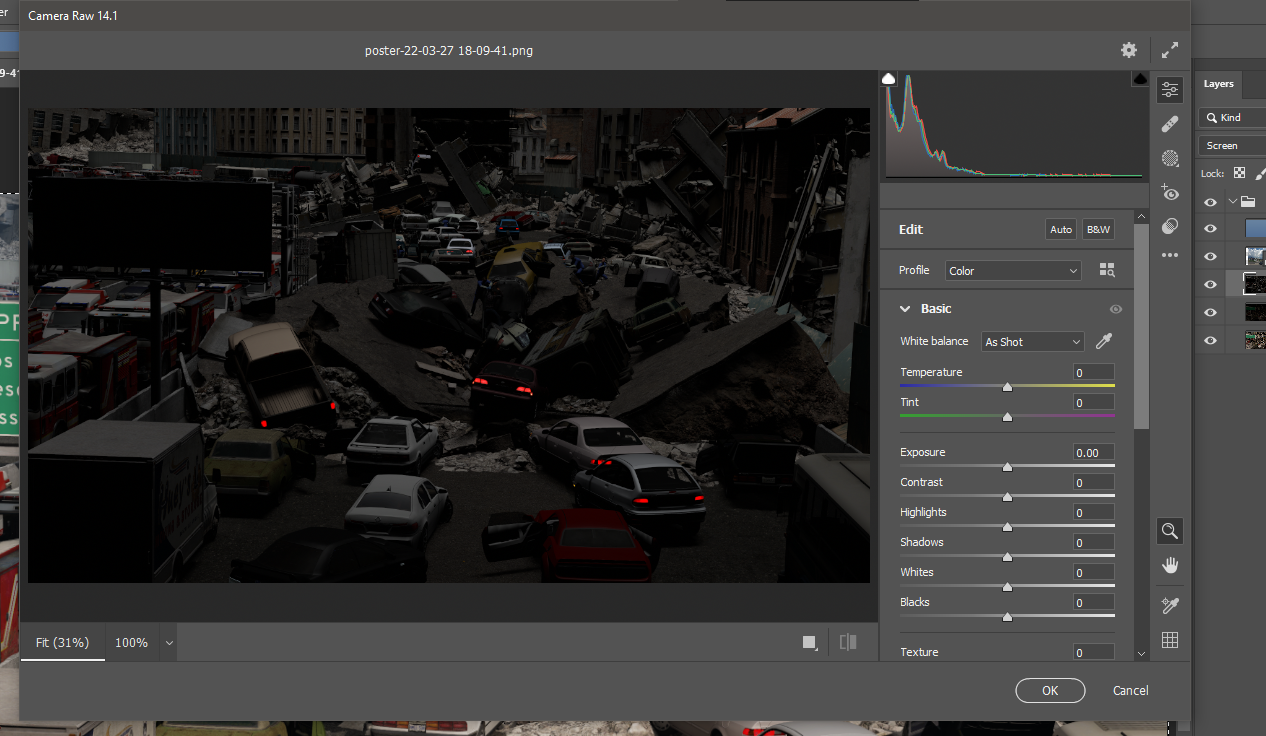This screenshot has width=1266, height=736.
Task: Pick the White Balance eyedropper
Action: tap(1104, 342)
